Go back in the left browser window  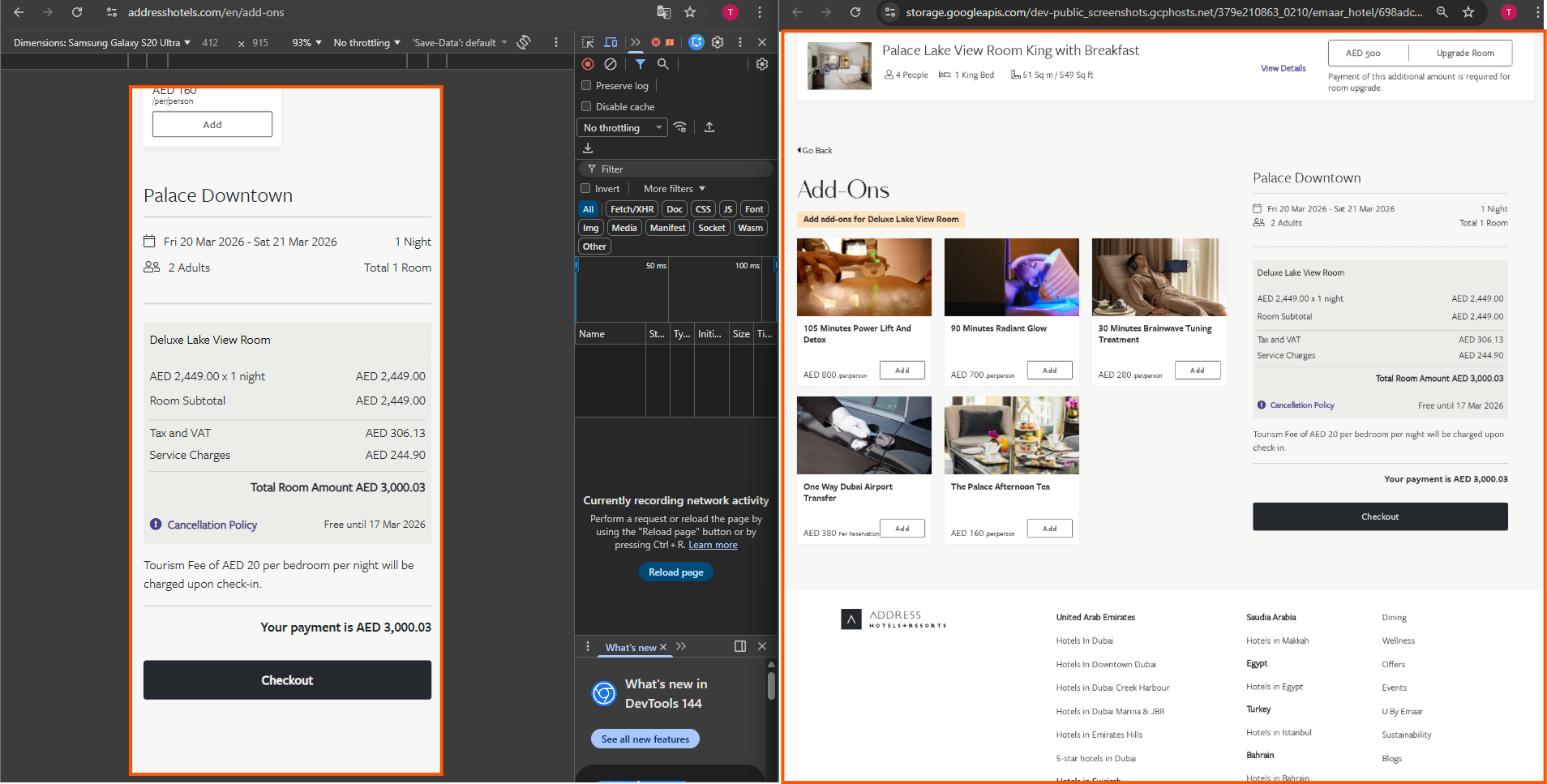pyautogui.click(x=19, y=12)
